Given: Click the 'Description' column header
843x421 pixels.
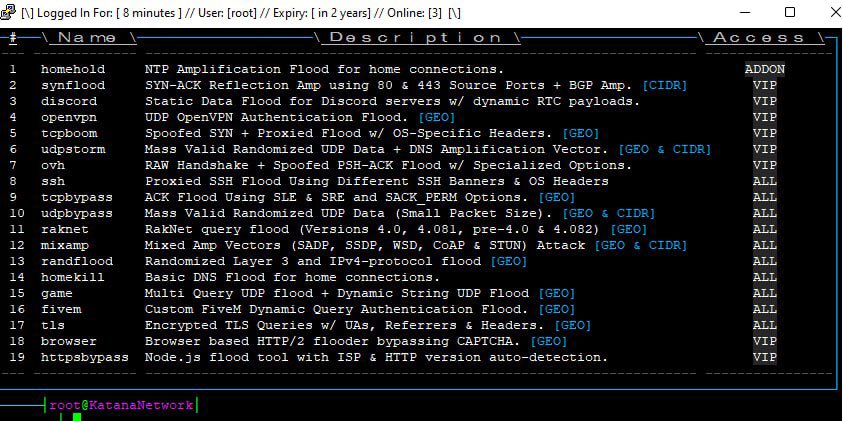Looking at the screenshot, I should [416, 38].
